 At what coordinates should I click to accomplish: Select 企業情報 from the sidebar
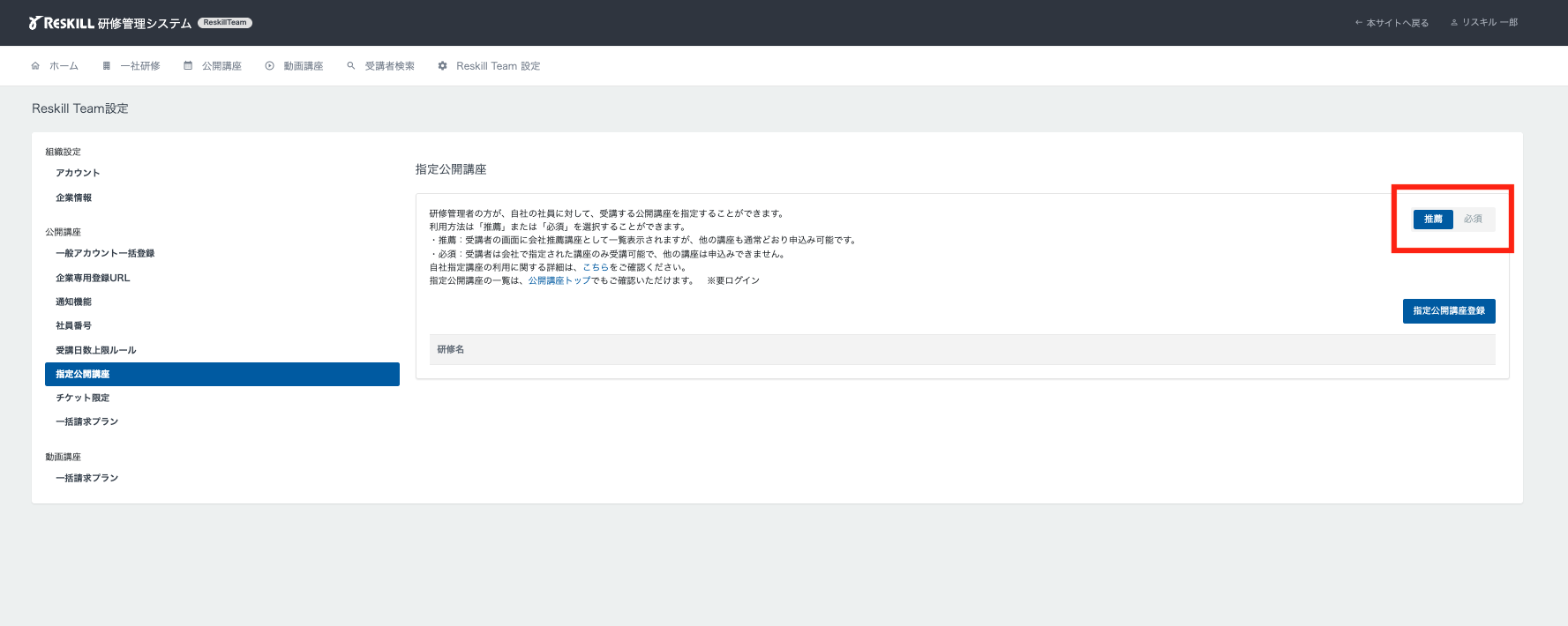74,198
